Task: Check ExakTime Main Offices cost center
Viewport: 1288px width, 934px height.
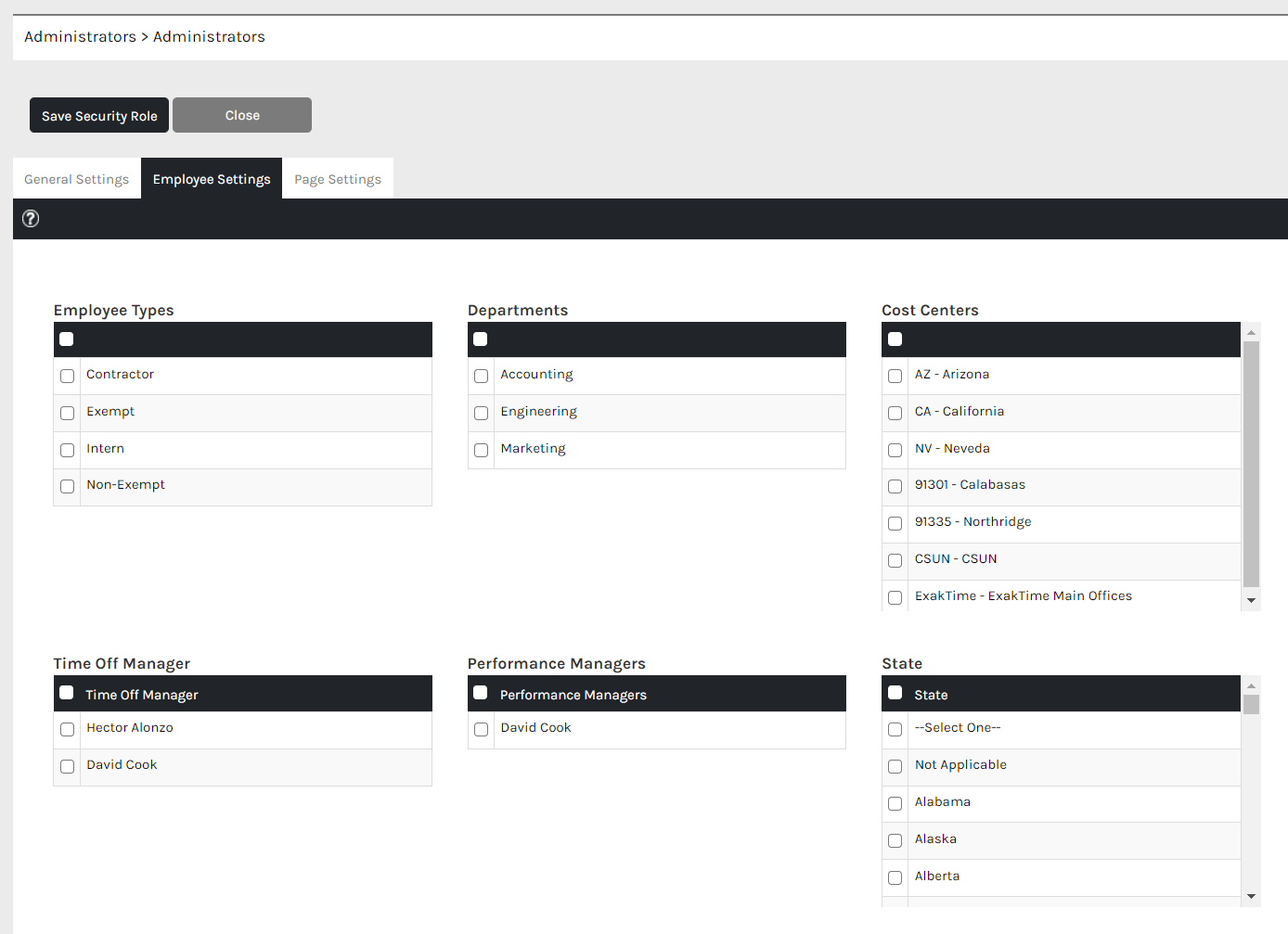Action: 895,597
